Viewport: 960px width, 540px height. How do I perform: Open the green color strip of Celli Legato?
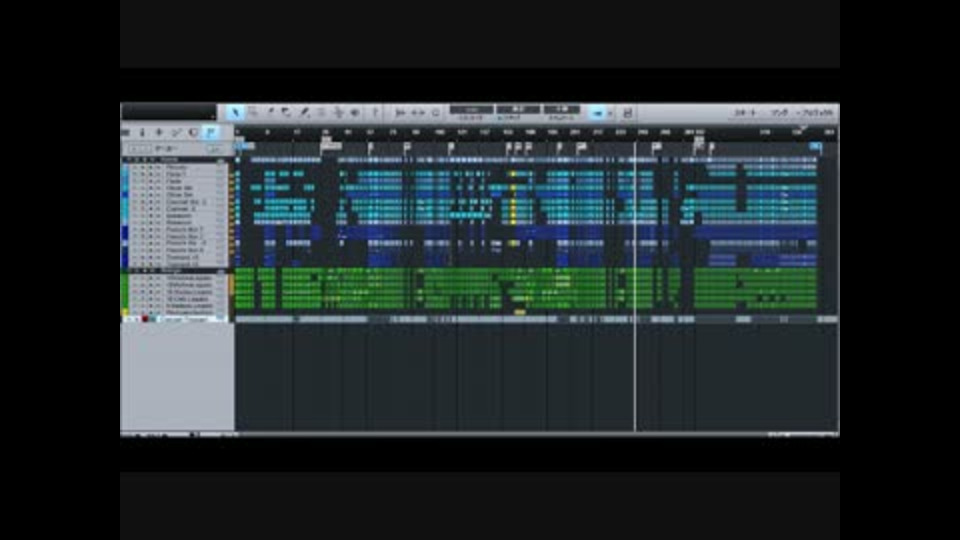pos(125,299)
